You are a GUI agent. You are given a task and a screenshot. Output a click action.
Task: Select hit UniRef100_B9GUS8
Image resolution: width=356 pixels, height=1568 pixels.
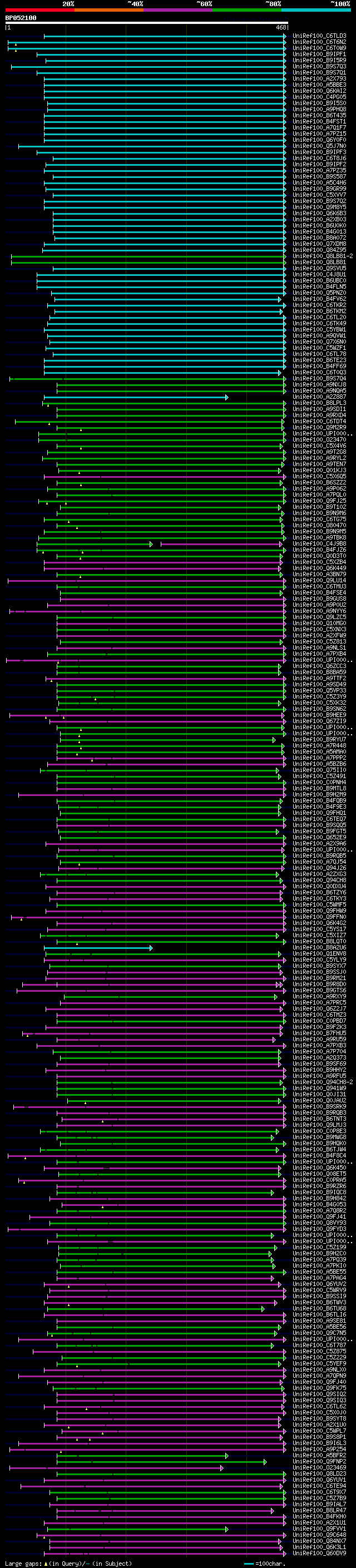point(319,599)
